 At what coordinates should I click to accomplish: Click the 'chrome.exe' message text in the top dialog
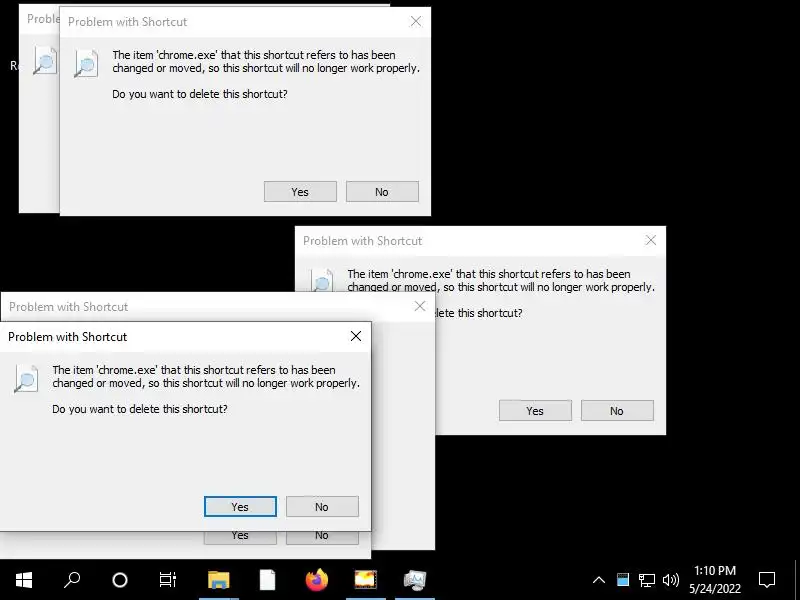pos(266,61)
